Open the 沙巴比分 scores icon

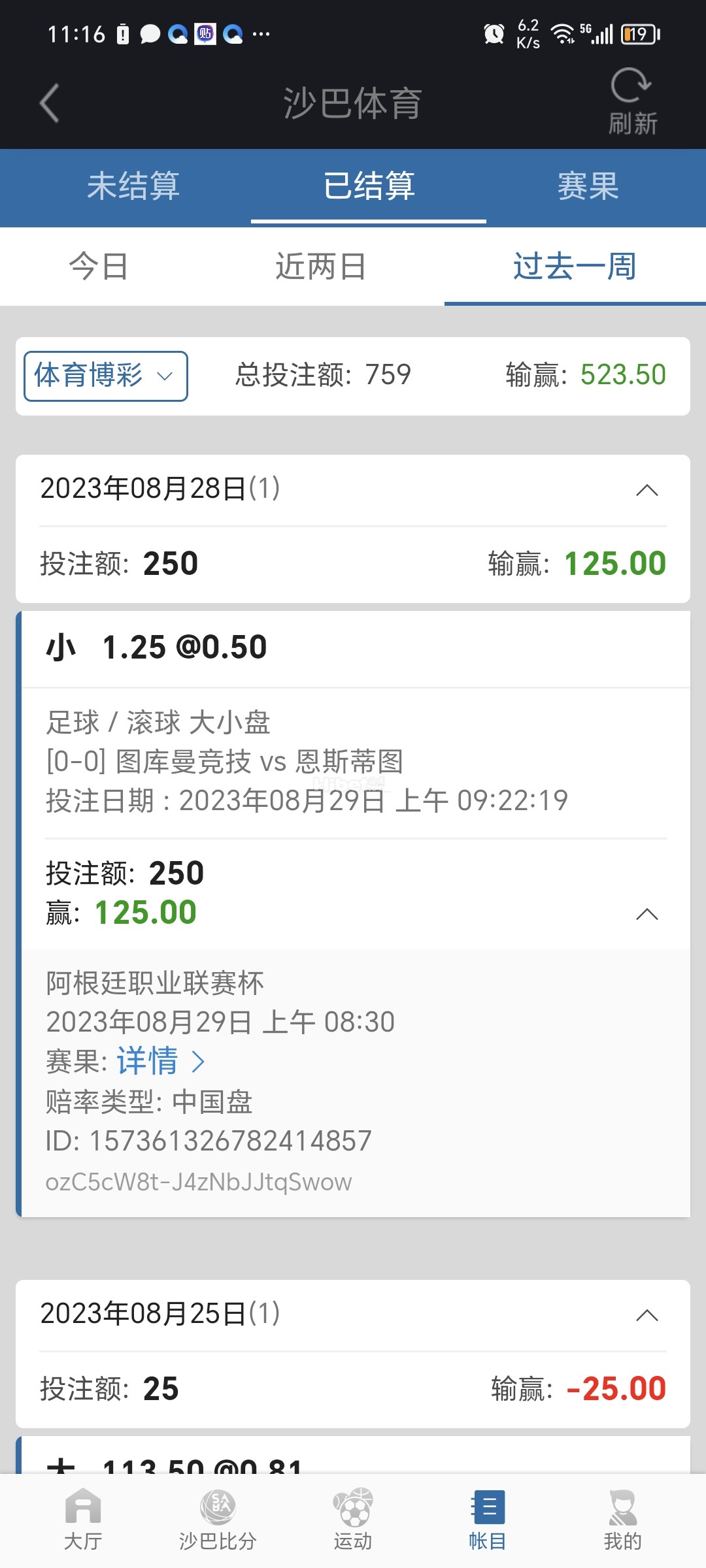click(x=218, y=1518)
